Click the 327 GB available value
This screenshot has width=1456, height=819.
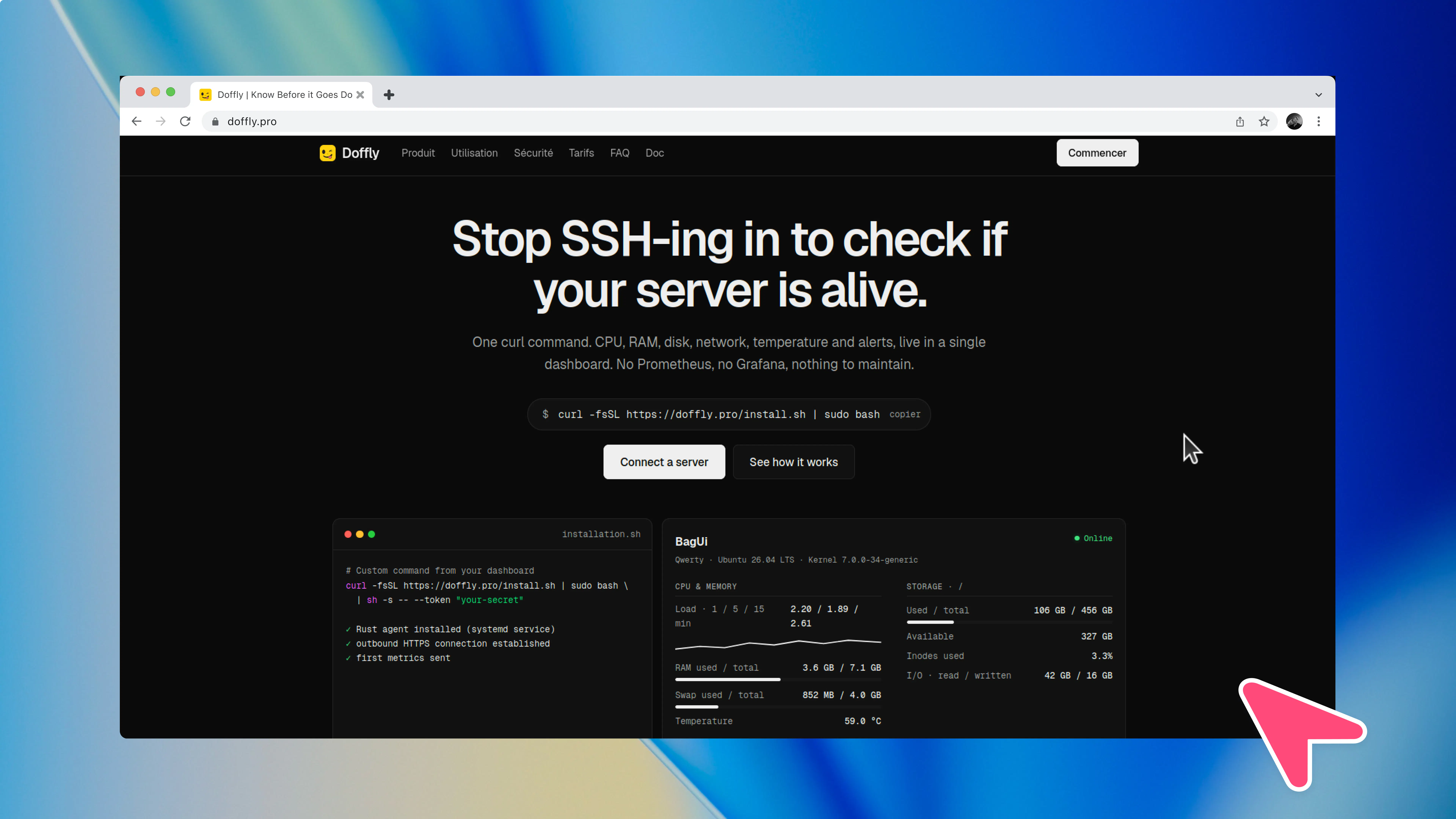coord(1097,636)
